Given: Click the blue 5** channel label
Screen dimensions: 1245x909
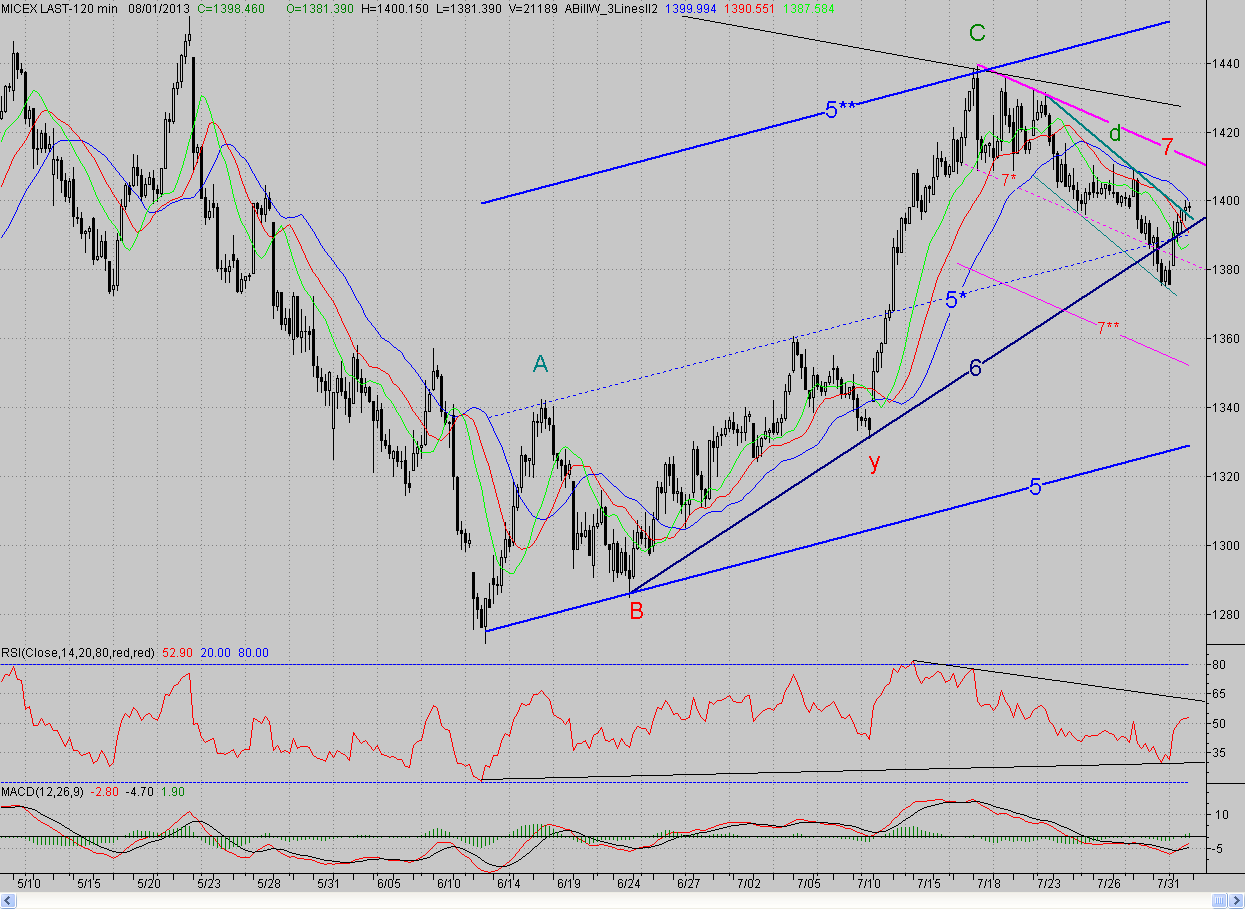Looking at the screenshot, I should point(840,110).
